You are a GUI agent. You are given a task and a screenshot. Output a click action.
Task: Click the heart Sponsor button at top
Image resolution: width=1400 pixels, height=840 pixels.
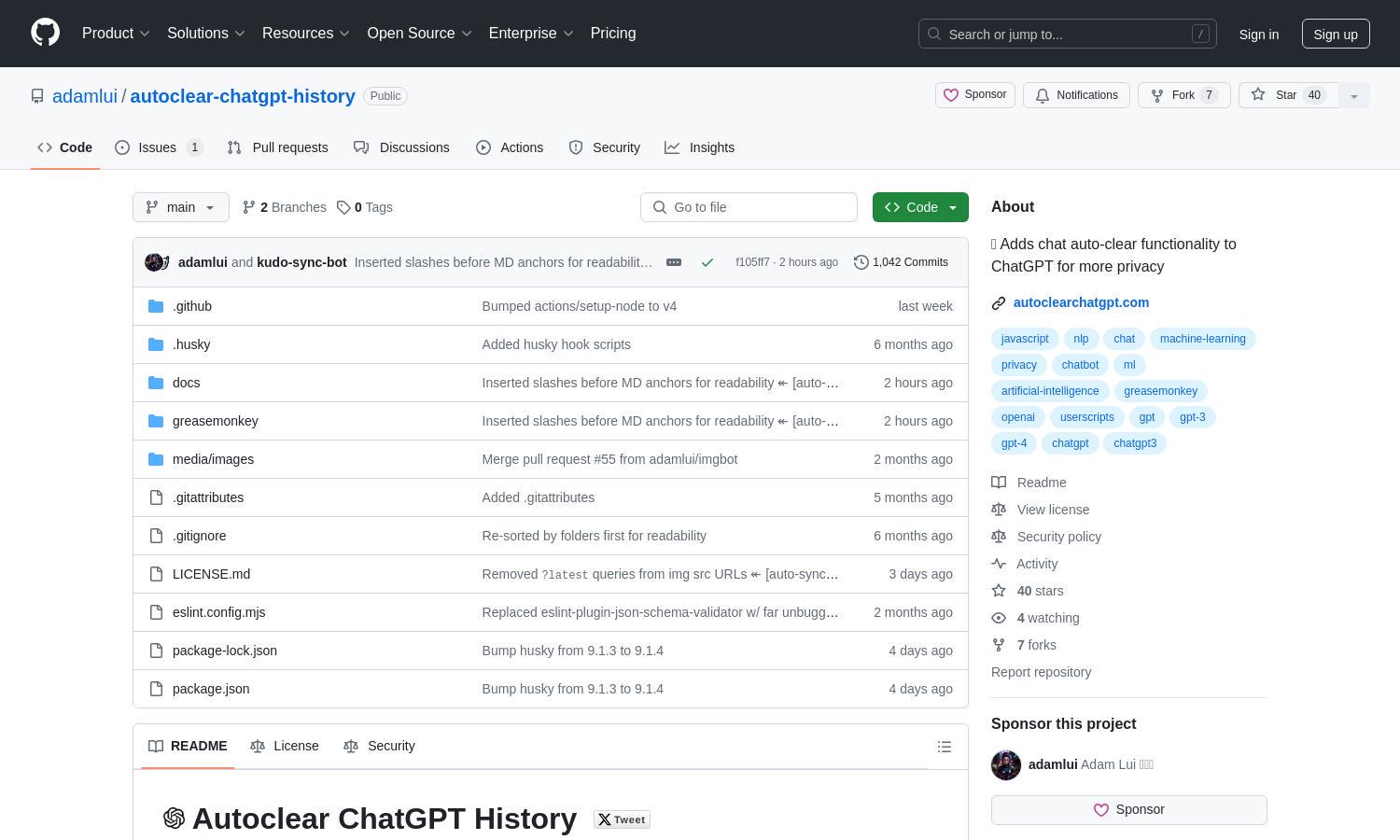(x=975, y=95)
